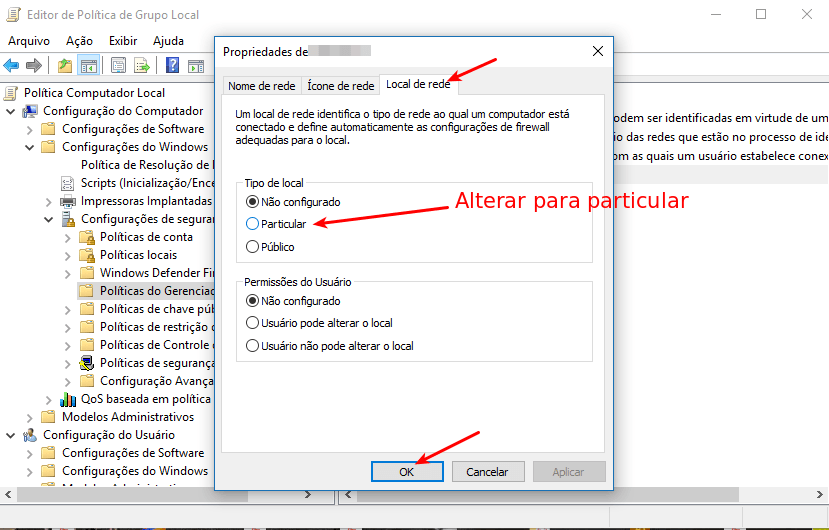829x530 pixels.
Task: Click the Scripts (Inicialização) icon
Action: 68,183
